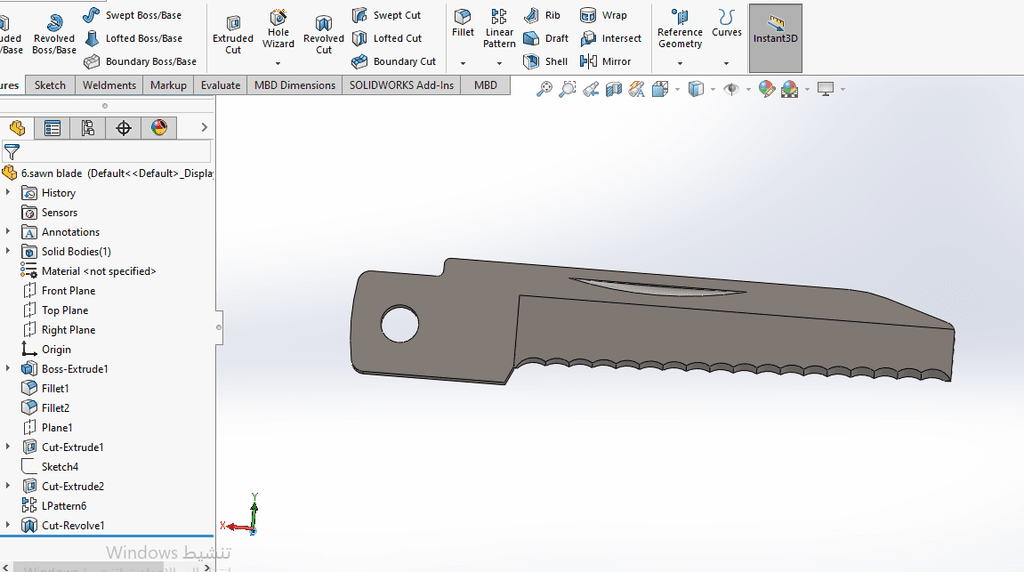The image size is (1024, 572).
Task: Click the Edit Appearance color sphere icon
Action: click(x=767, y=89)
